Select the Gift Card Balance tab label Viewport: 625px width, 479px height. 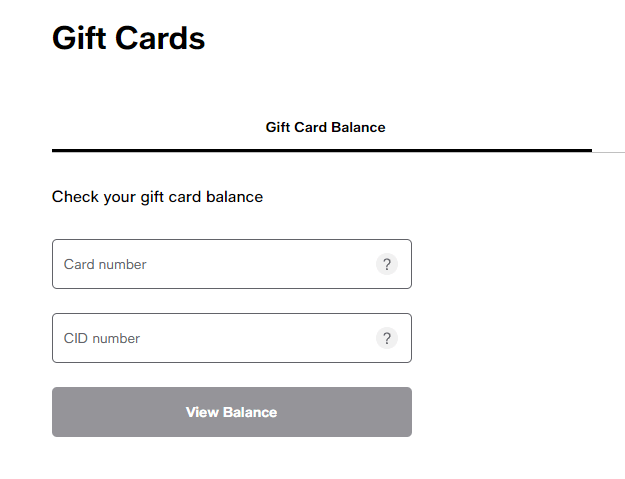point(325,128)
